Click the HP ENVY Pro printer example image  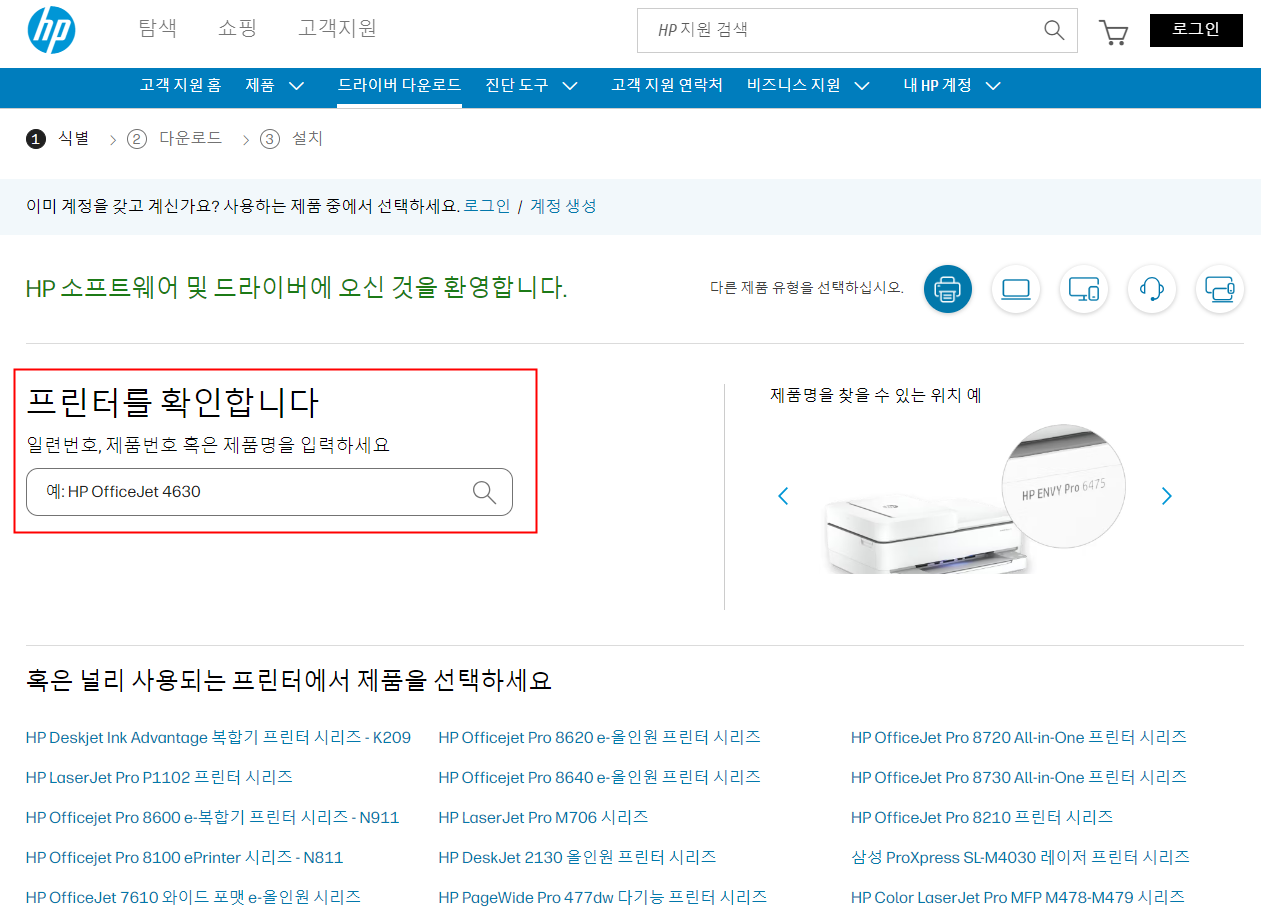point(975,500)
